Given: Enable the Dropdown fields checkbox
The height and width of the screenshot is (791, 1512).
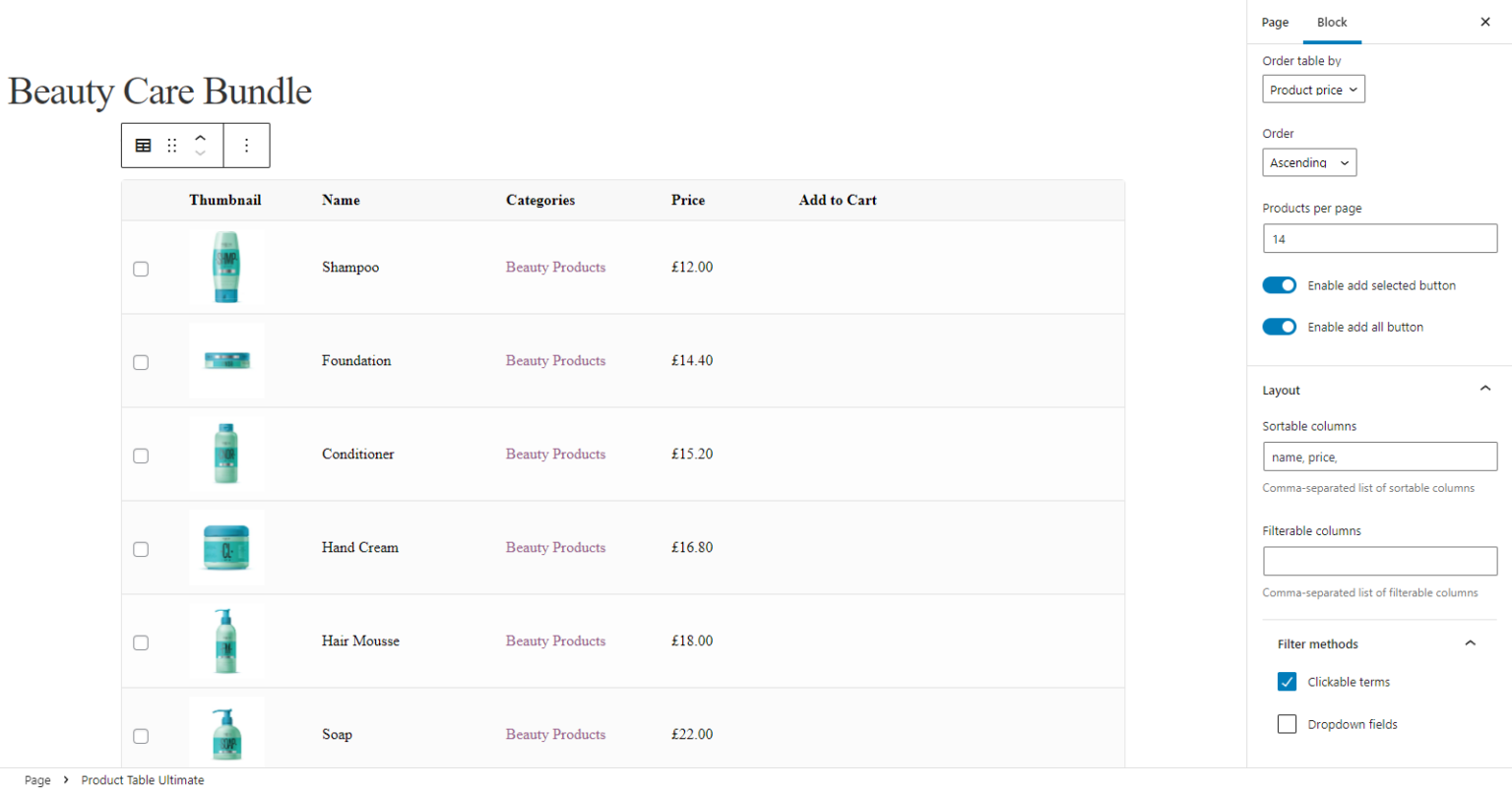Looking at the screenshot, I should click(1287, 723).
